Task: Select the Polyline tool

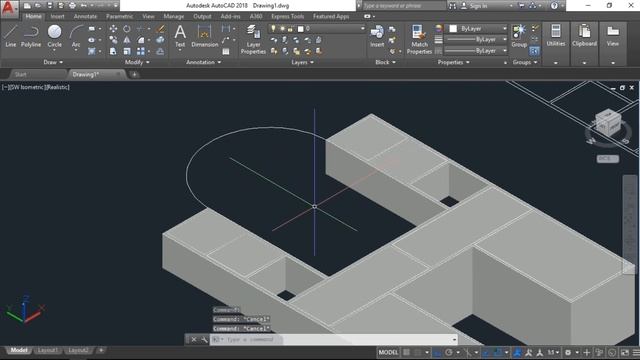Action: tap(31, 36)
